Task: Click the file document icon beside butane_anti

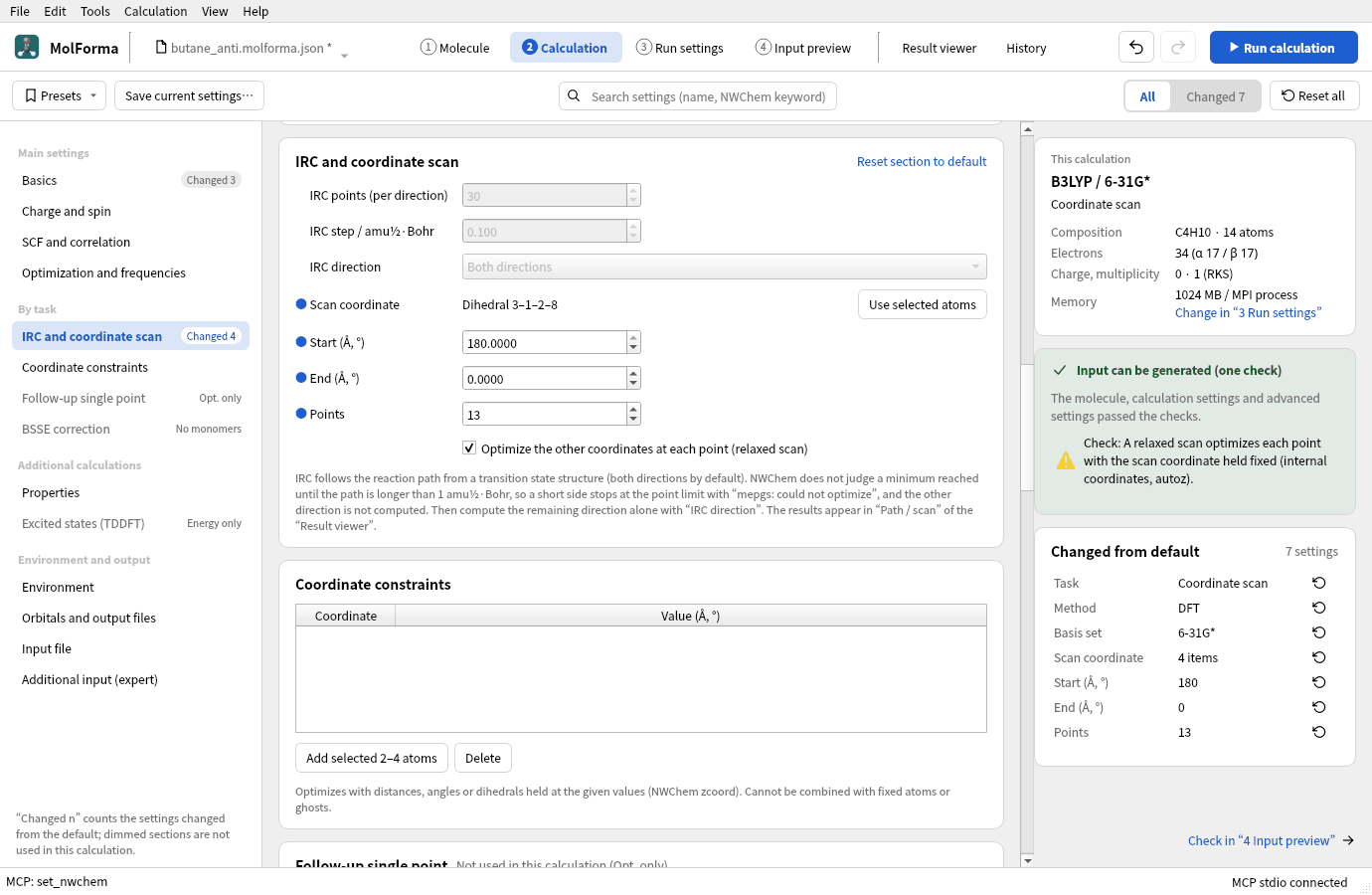Action: click(161, 47)
